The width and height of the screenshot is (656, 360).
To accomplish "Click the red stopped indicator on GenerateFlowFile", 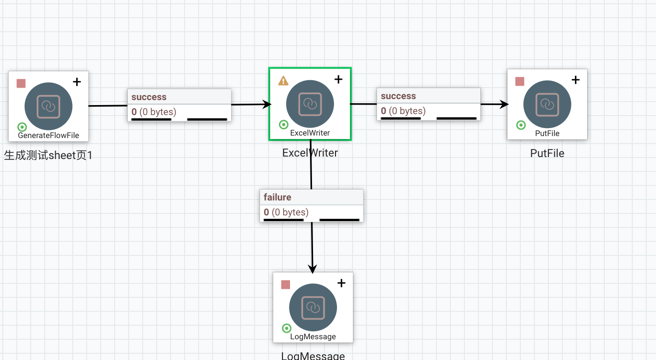I will tap(21, 83).
